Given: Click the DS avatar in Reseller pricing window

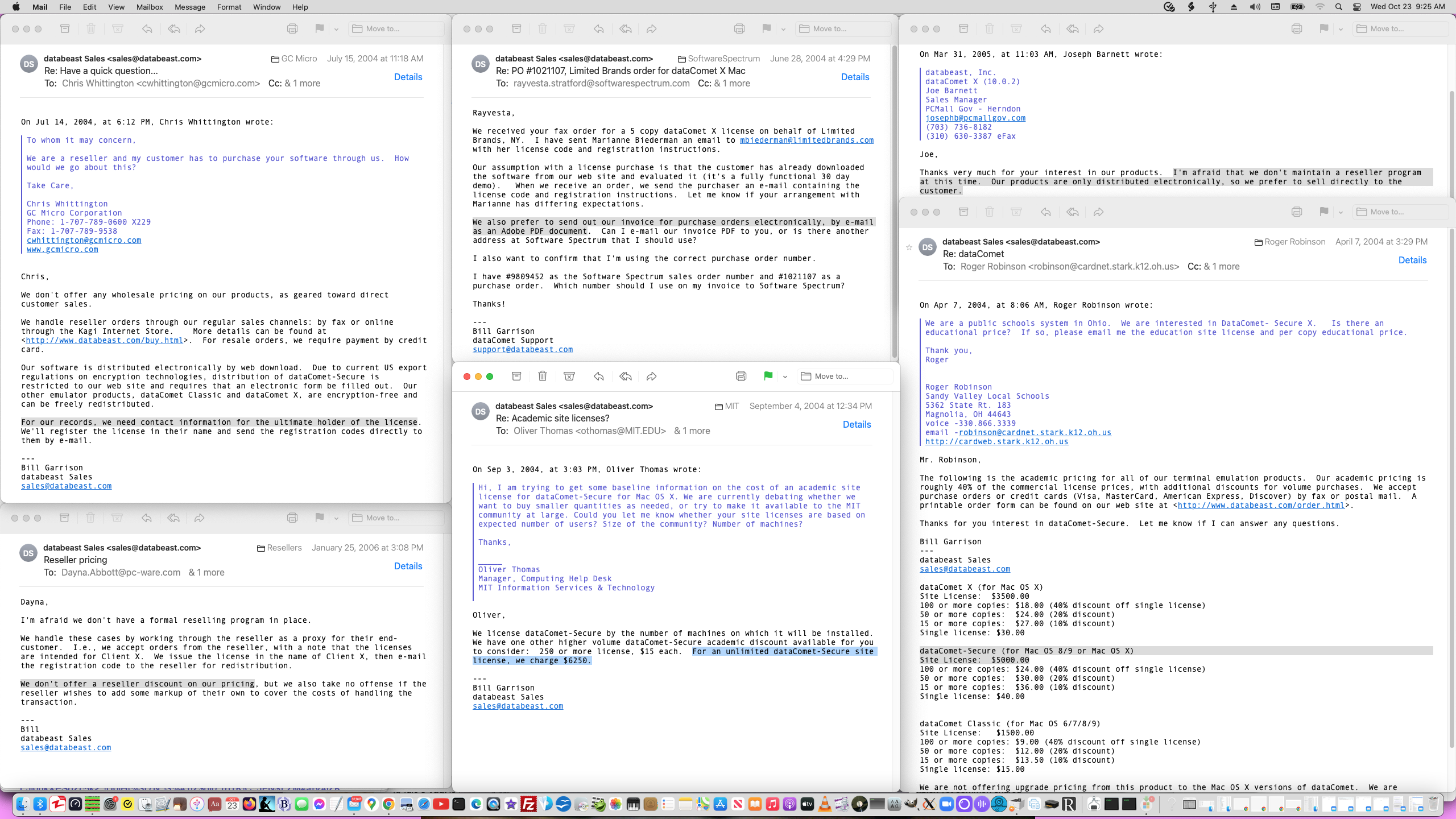Looking at the screenshot, I should pos(28,553).
